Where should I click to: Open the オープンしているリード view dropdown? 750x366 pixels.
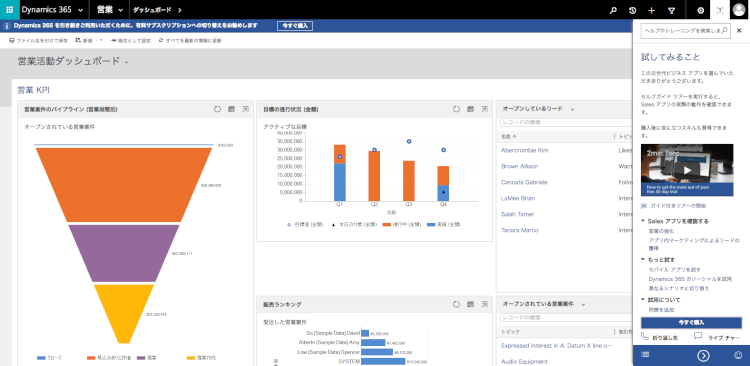[x=572, y=109]
